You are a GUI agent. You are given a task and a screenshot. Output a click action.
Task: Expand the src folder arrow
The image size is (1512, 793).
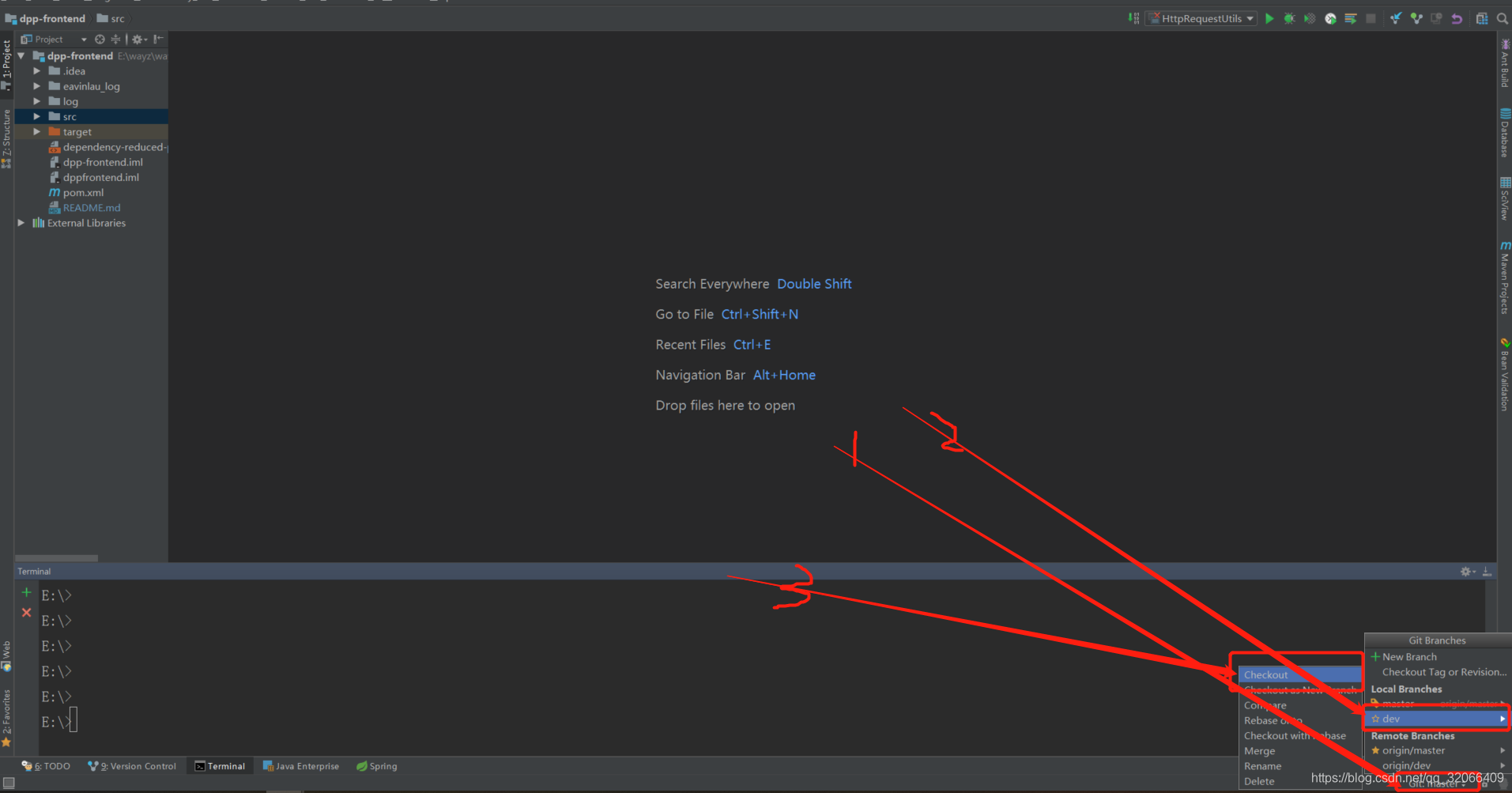pyautogui.click(x=36, y=116)
